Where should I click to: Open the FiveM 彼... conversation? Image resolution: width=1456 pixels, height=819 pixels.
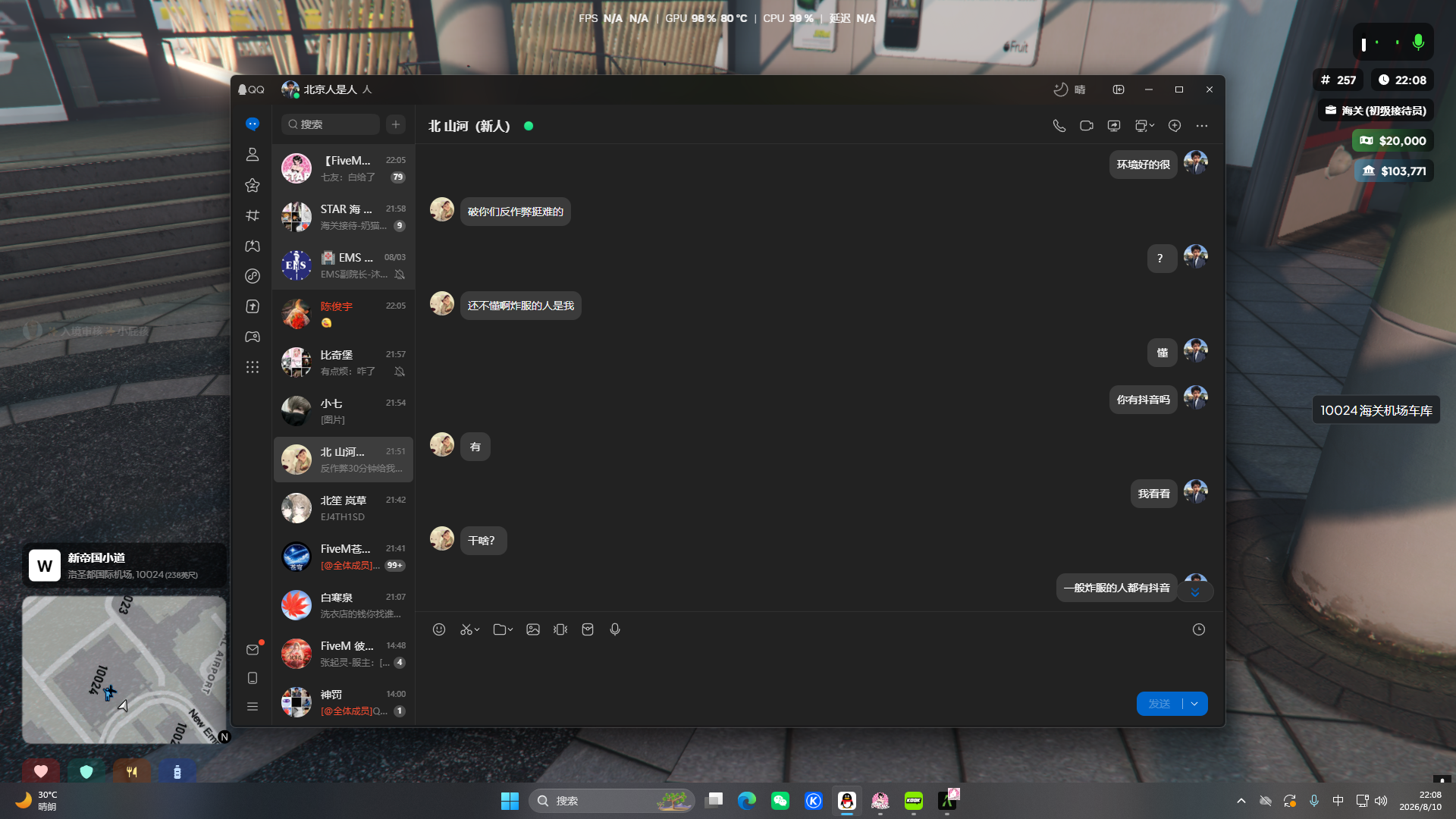[344, 654]
